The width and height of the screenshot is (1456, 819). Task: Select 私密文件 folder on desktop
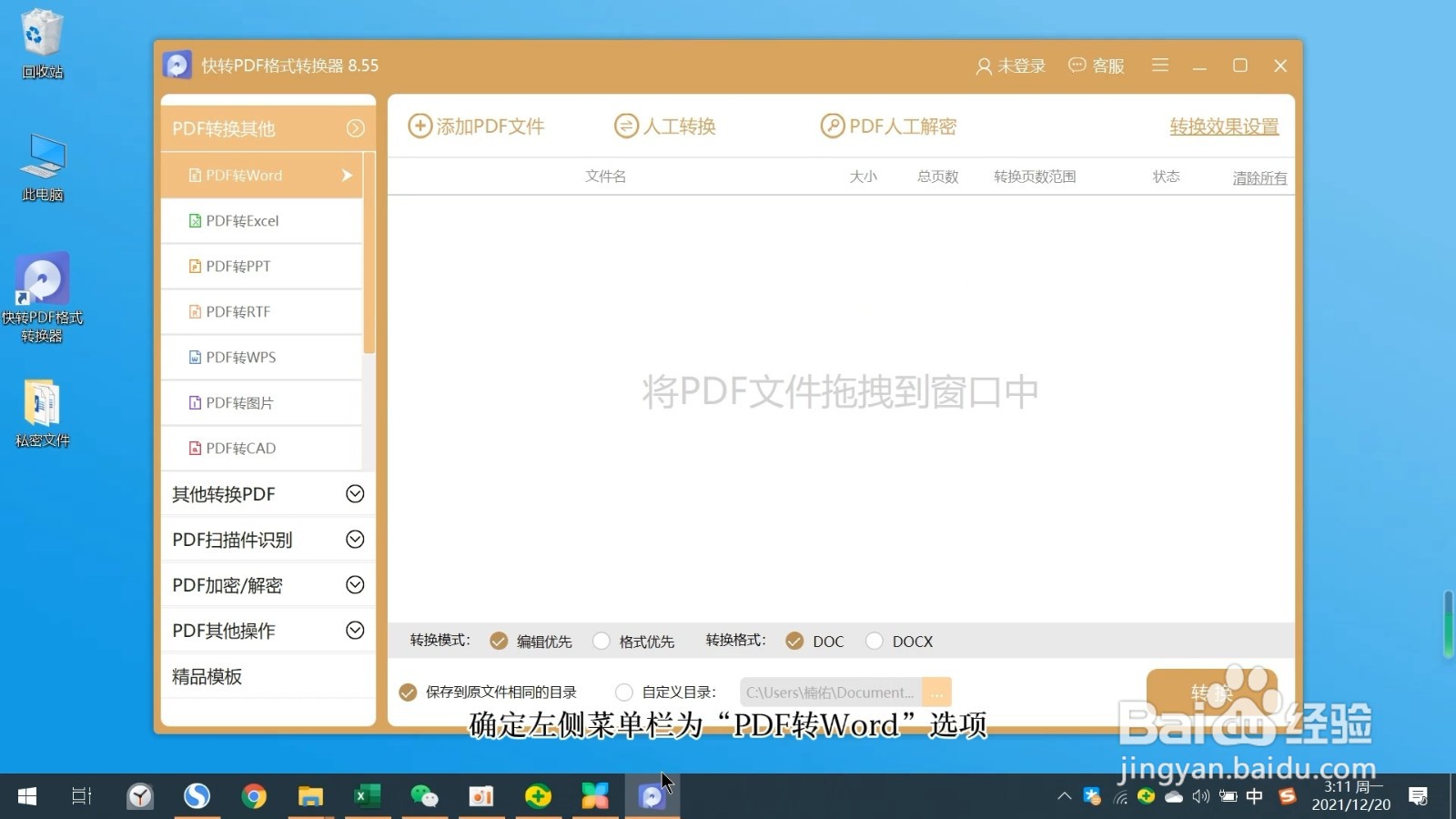pos(42,414)
